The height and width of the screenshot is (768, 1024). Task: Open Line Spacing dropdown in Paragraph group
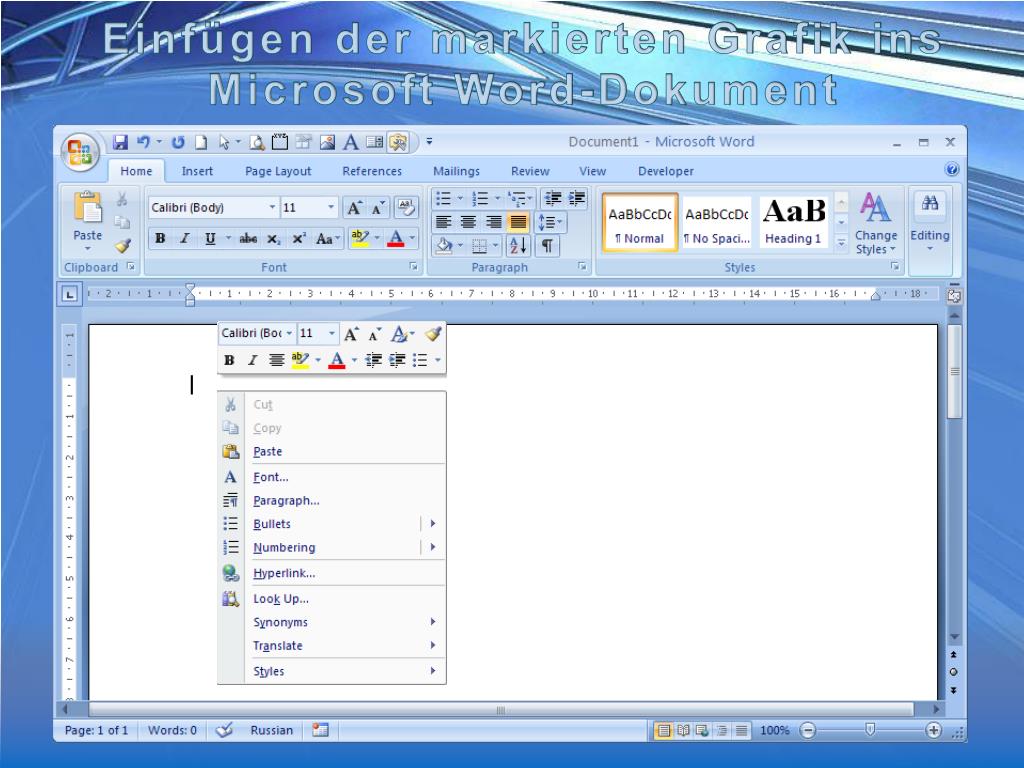[x=550, y=222]
